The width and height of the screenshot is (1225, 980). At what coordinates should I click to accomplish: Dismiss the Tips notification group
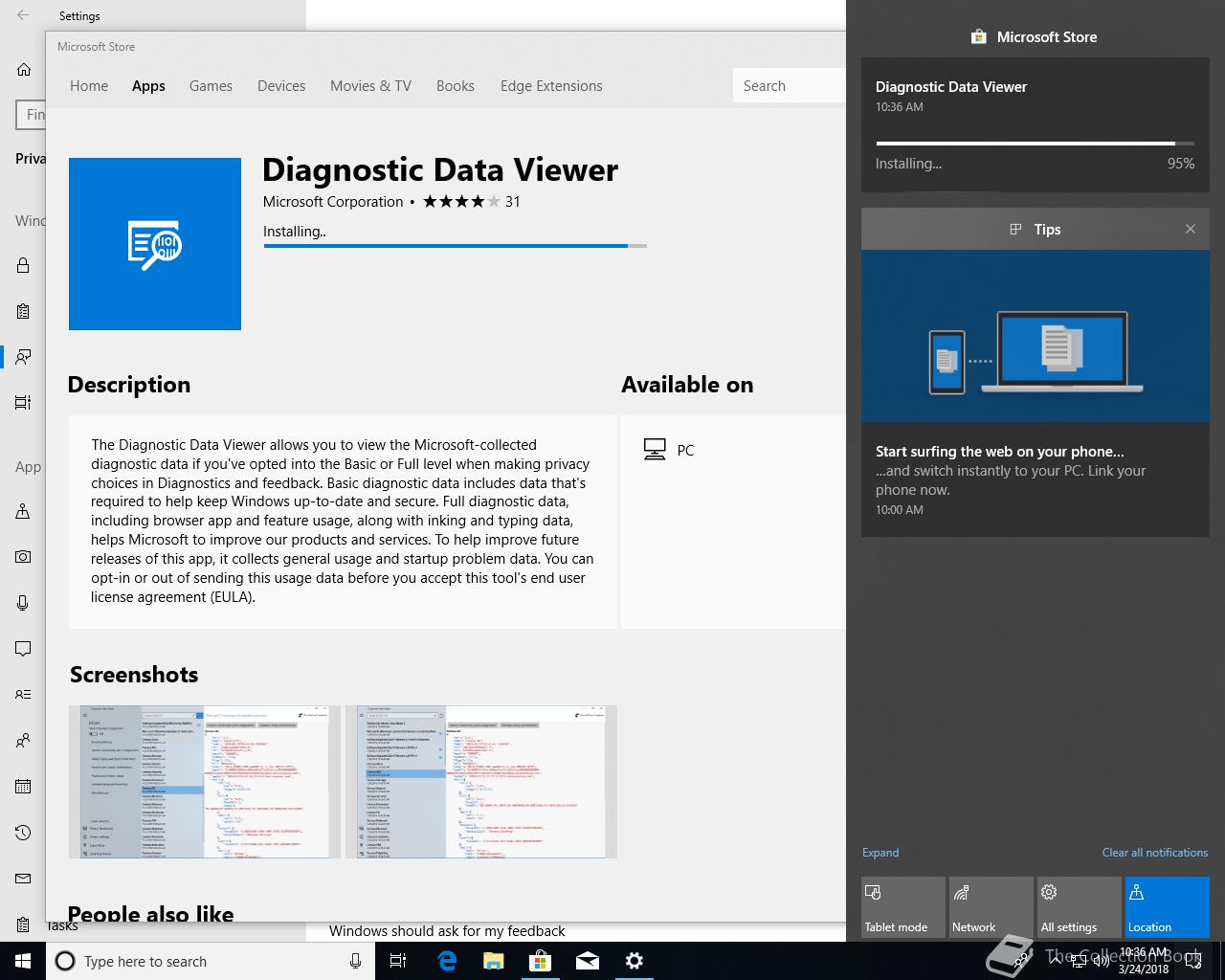[1190, 229]
